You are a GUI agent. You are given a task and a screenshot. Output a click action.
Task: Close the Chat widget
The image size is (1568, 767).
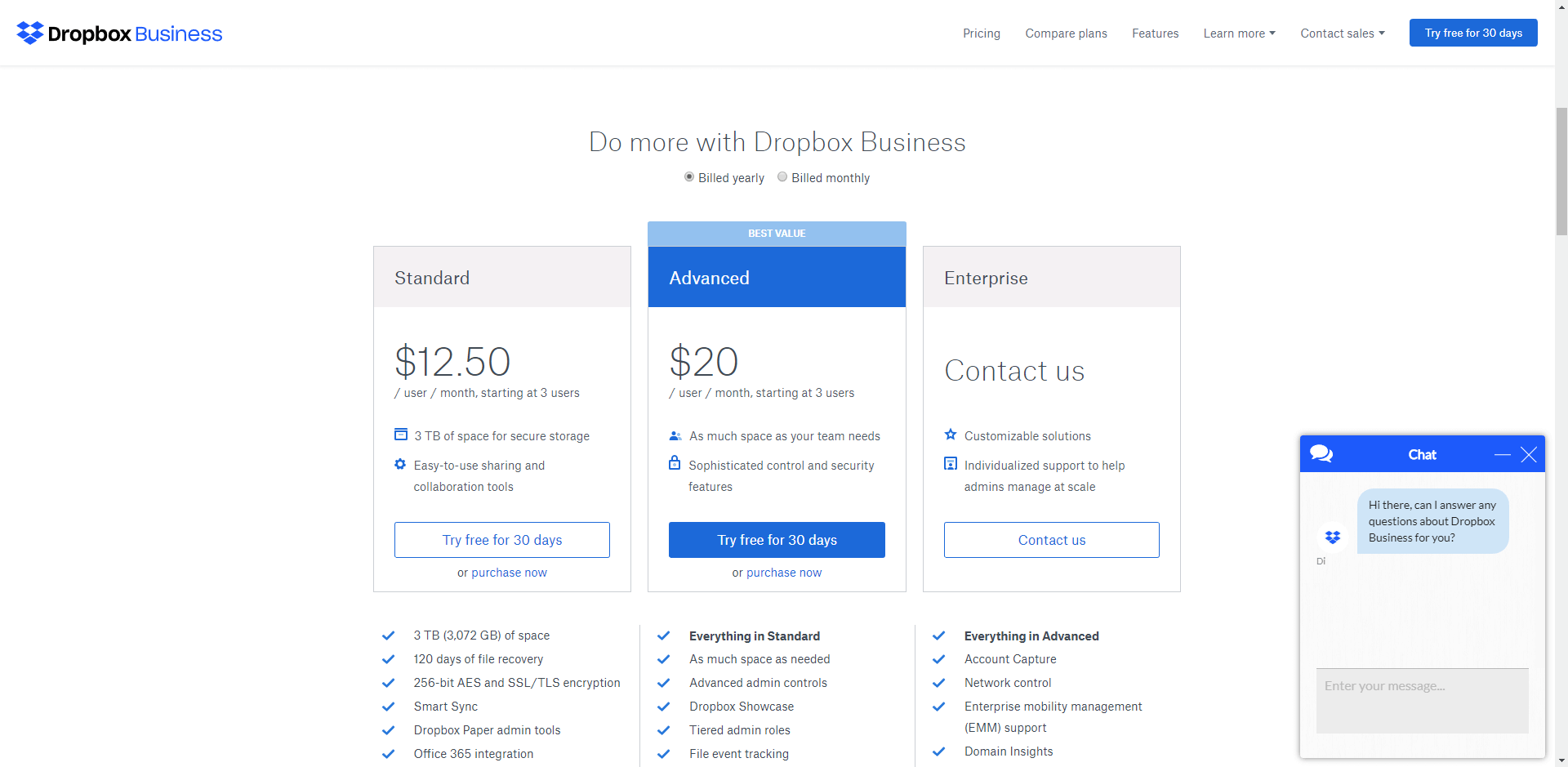coord(1529,454)
